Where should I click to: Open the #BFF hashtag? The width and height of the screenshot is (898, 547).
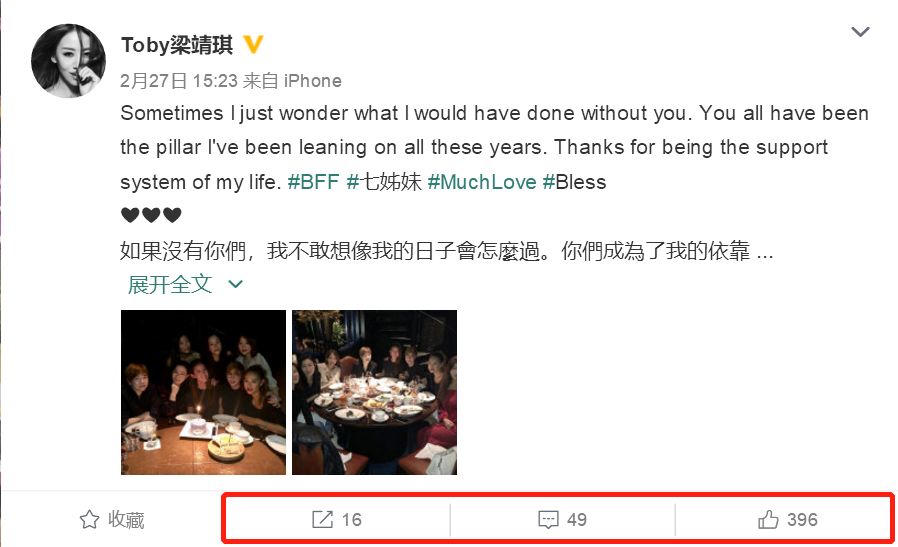[313, 182]
